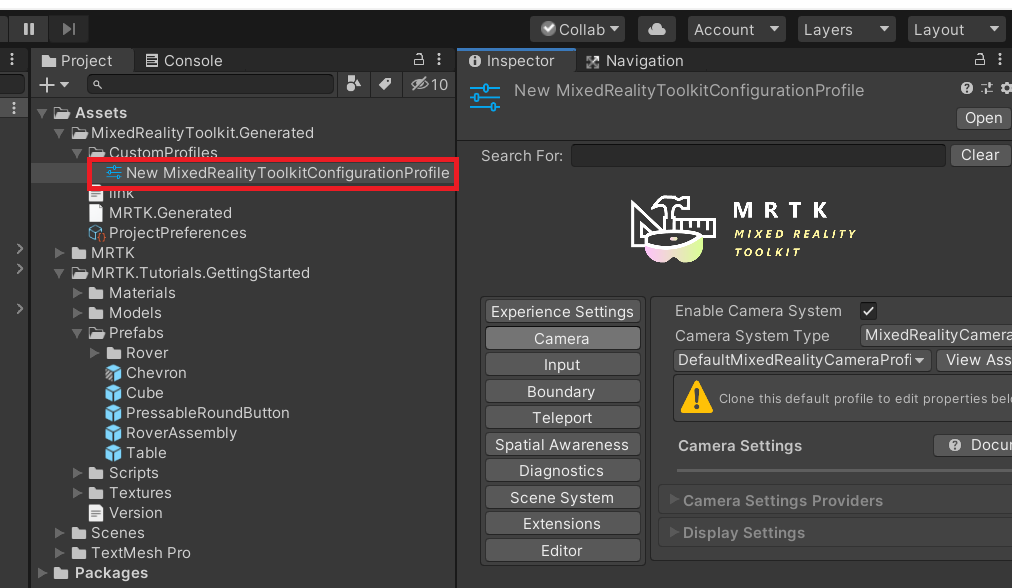Collapse the CustomProfiles folder
This screenshot has width=1012, height=588.
77,153
